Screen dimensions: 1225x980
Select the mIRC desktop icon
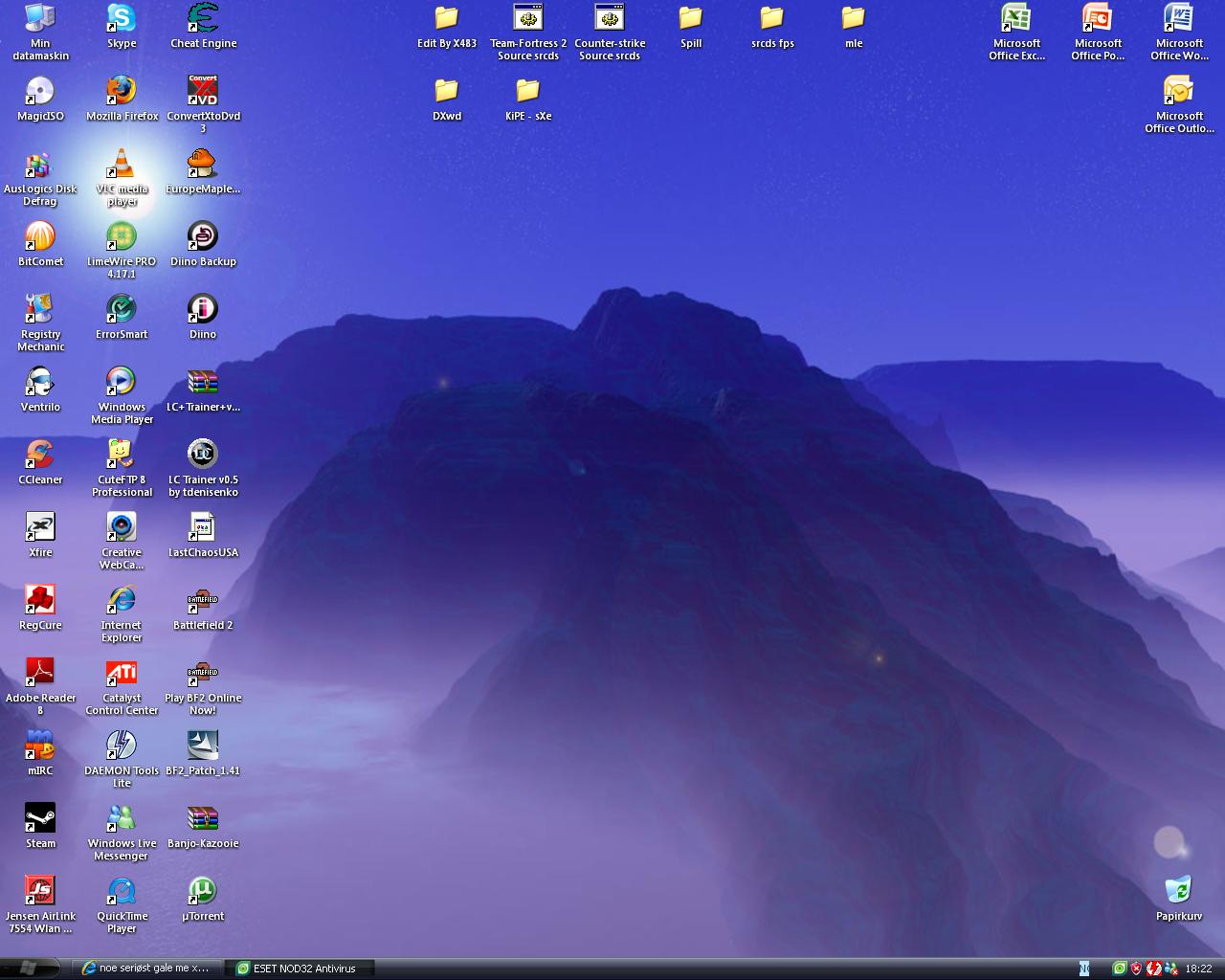[x=40, y=753]
